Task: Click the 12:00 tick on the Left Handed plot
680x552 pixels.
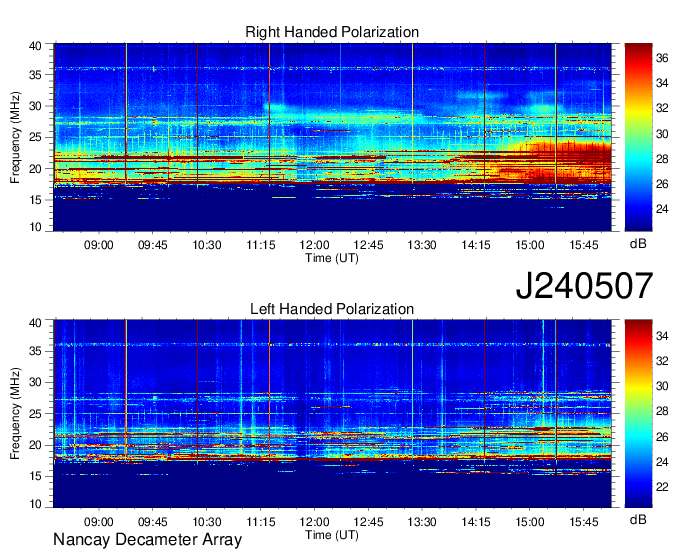Action: 314,522
